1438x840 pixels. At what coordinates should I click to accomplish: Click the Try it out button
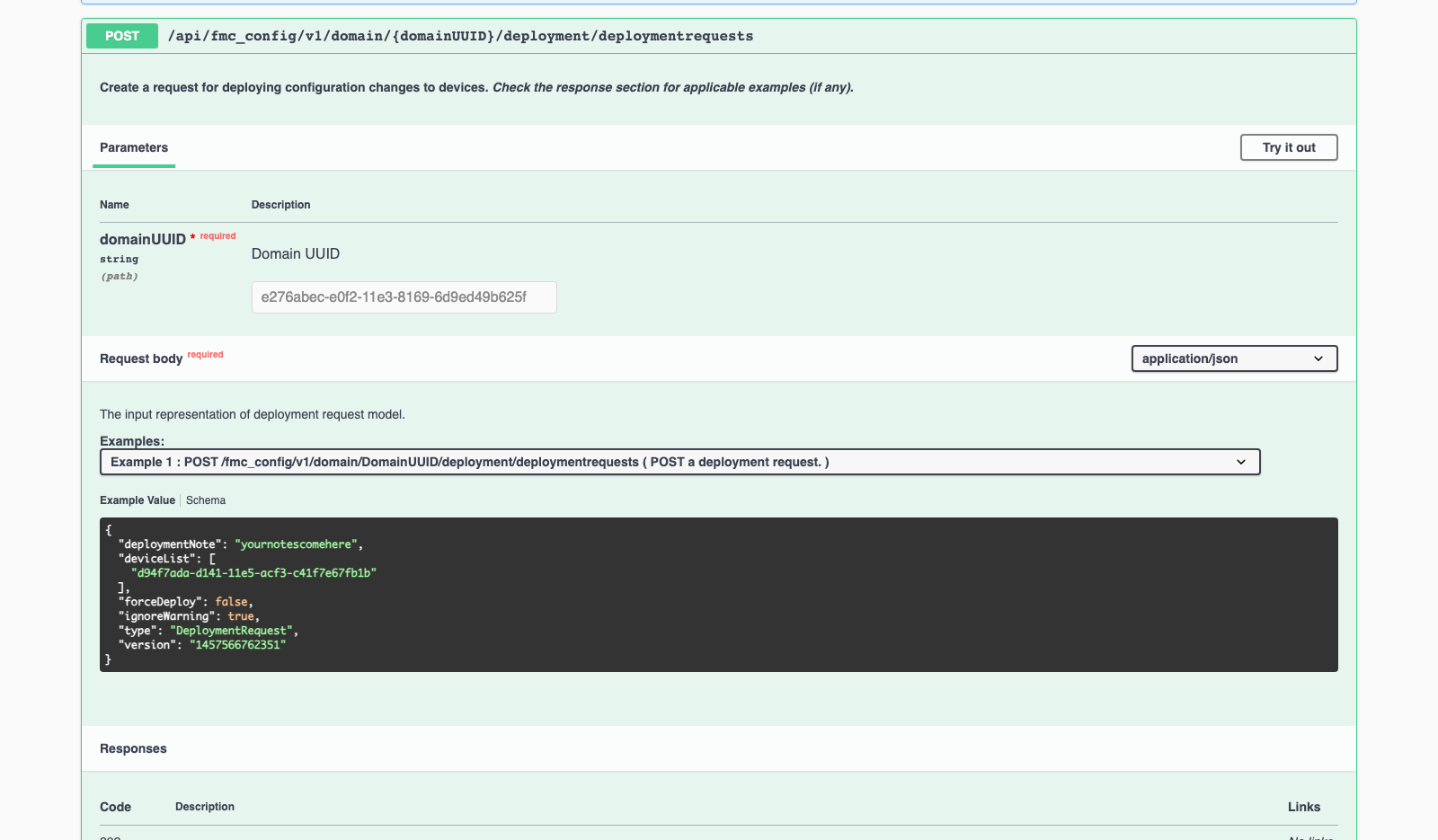coord(1289,147)
